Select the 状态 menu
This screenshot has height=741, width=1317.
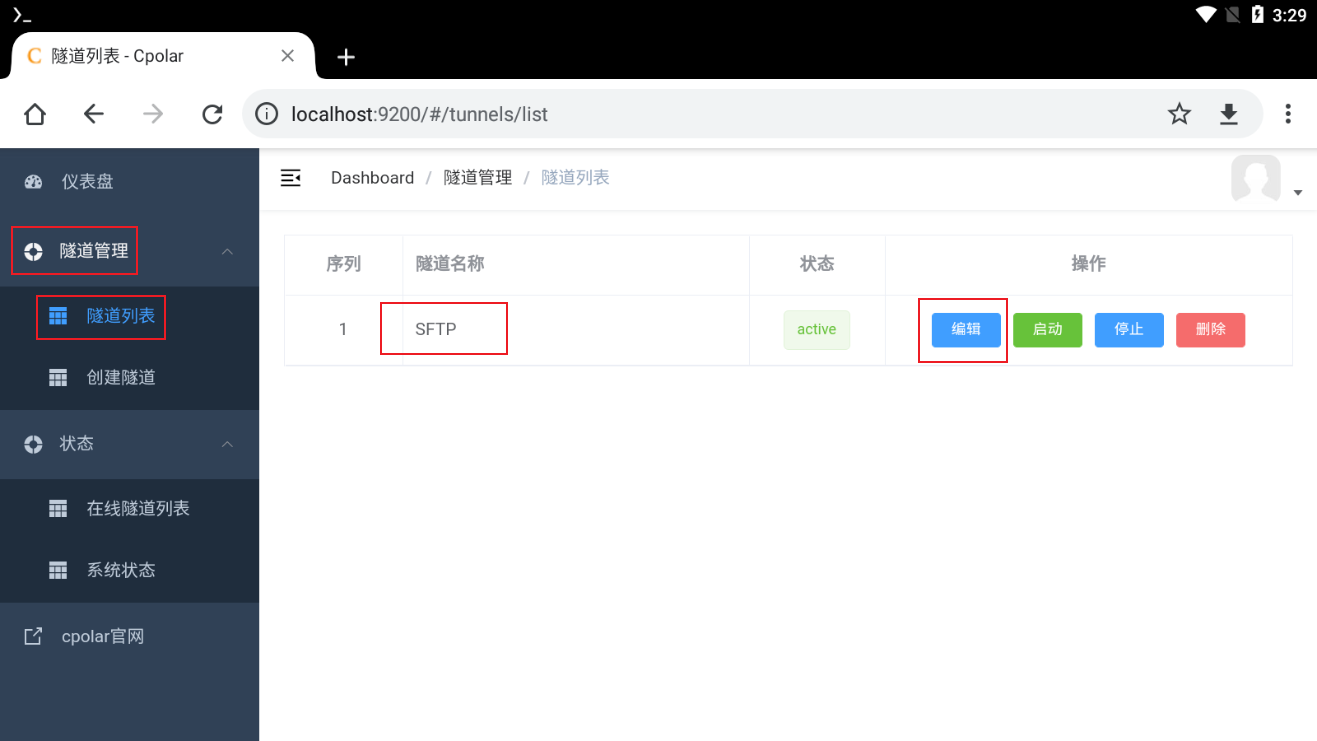tap(129, 443)
